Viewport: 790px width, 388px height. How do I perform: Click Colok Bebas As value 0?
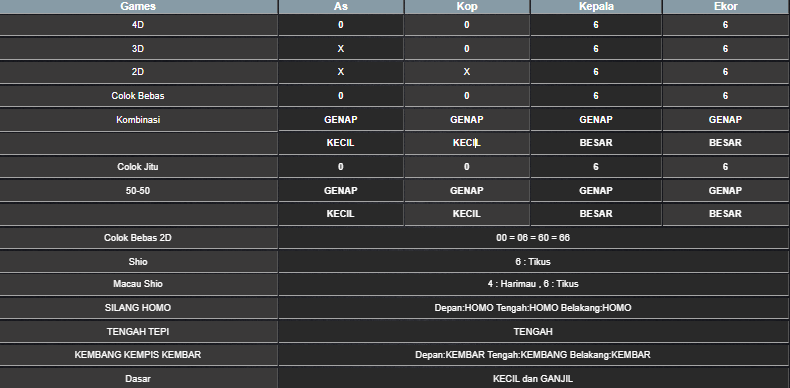(341, 96)
